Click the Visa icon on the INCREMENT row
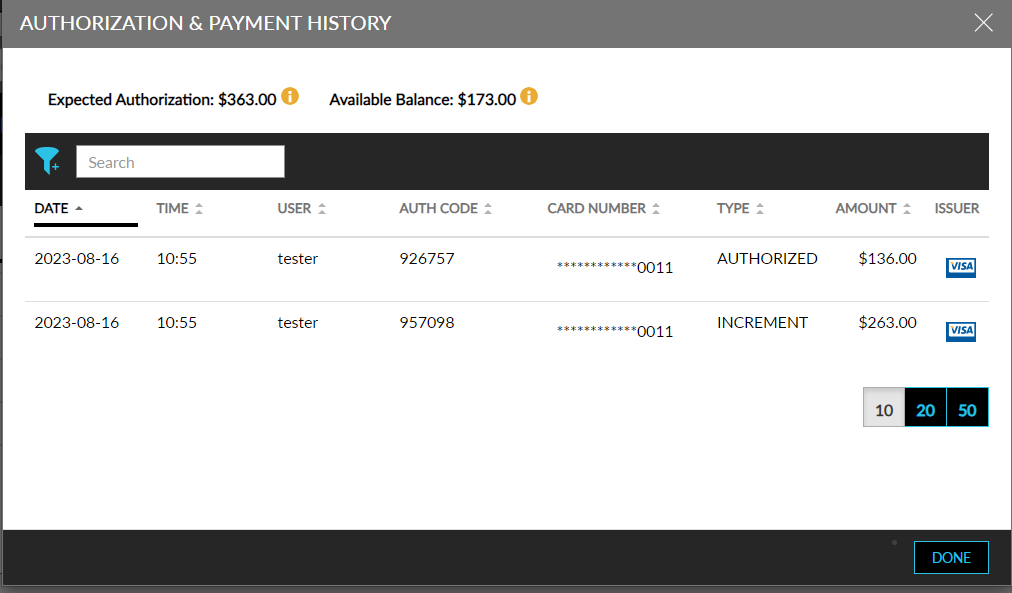This screenshot has width=1012, height=593. (x=960, y=331)
